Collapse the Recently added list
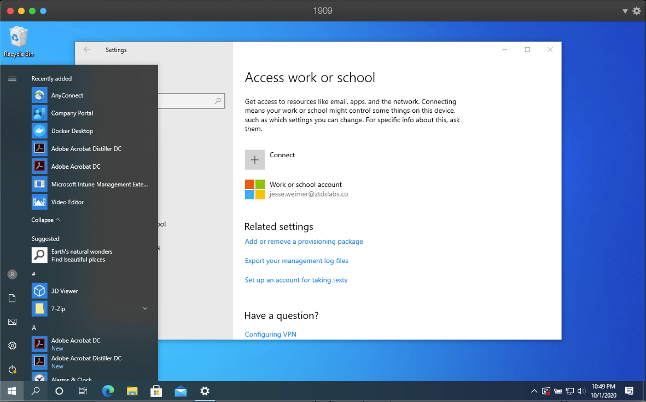The width and height of the screenshot is (646, 402). coord(46,220)
